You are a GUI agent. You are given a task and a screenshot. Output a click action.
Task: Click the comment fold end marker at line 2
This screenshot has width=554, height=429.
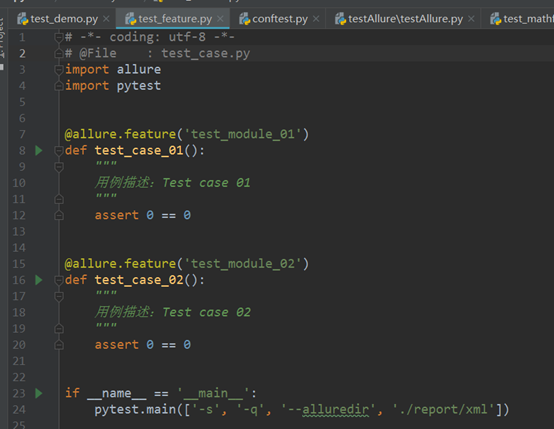coord(59,53)
